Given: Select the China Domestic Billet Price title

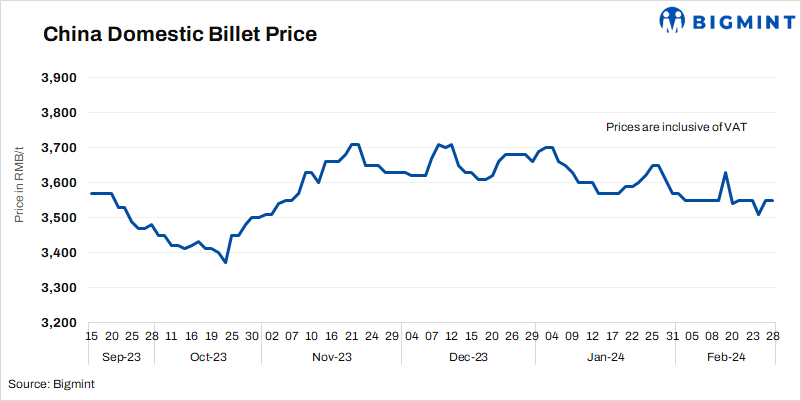Looking at the screenshot, I should click(x=179, y=35).
